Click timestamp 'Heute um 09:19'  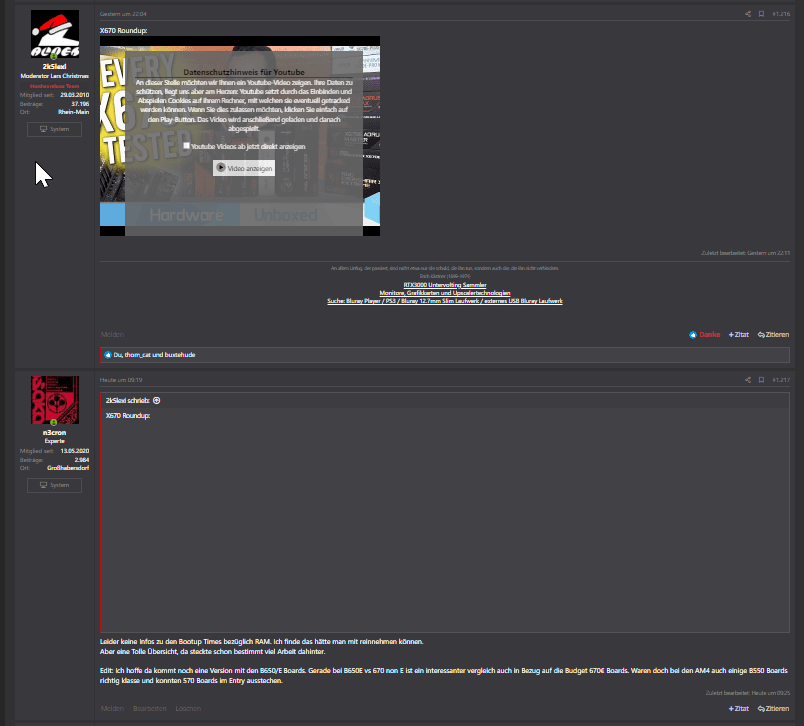coord(121,380)
